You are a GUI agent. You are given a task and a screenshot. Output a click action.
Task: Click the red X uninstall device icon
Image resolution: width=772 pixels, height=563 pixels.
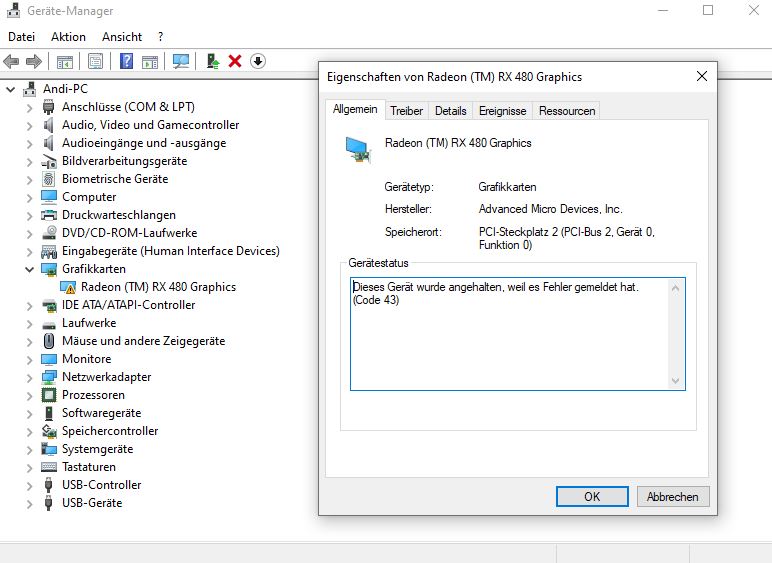[x=235, y=61]
